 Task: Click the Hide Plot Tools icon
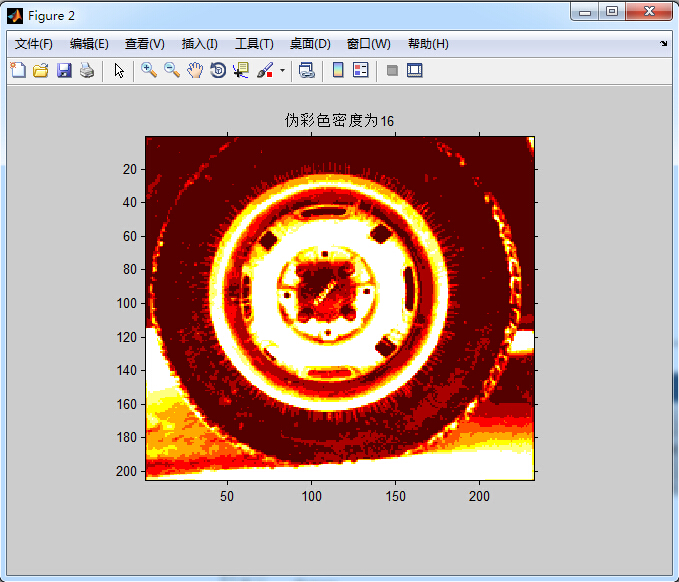pos(392,70)
